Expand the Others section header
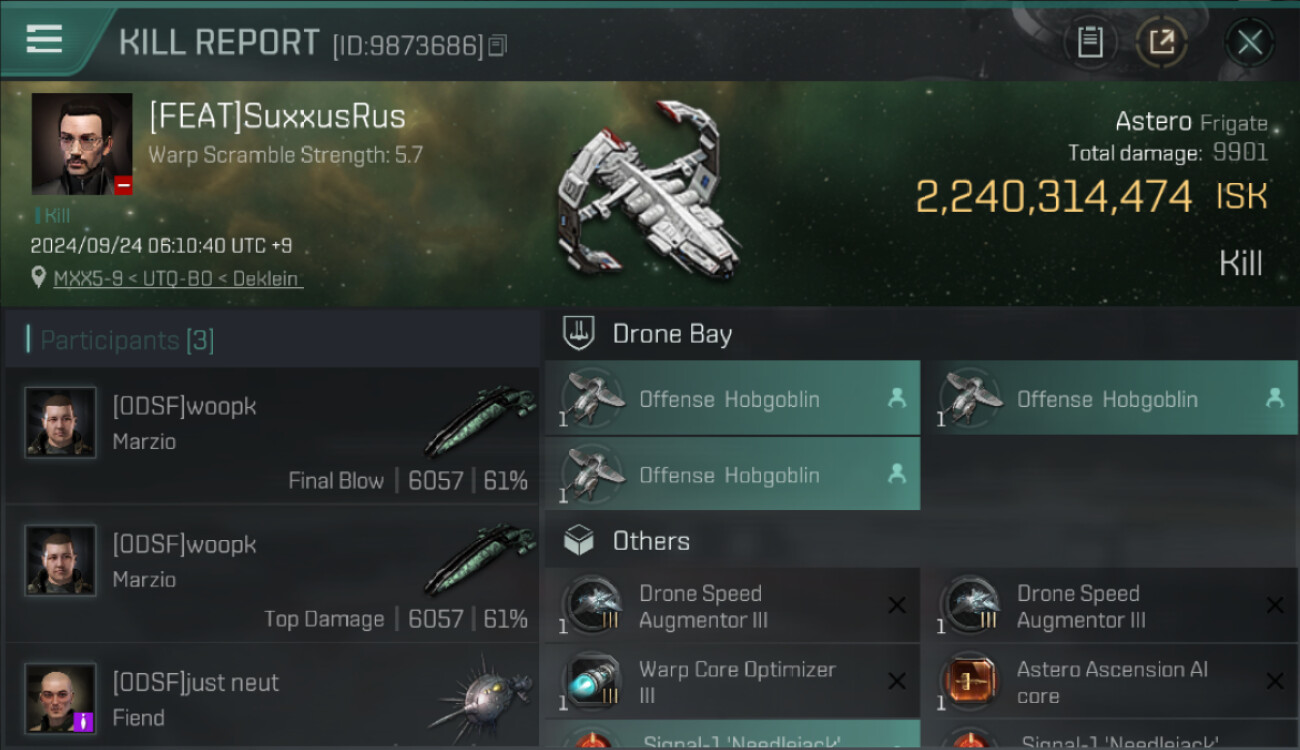This screenshot has height=750, width=1300. pyautogui.click(x=920, y=541)
